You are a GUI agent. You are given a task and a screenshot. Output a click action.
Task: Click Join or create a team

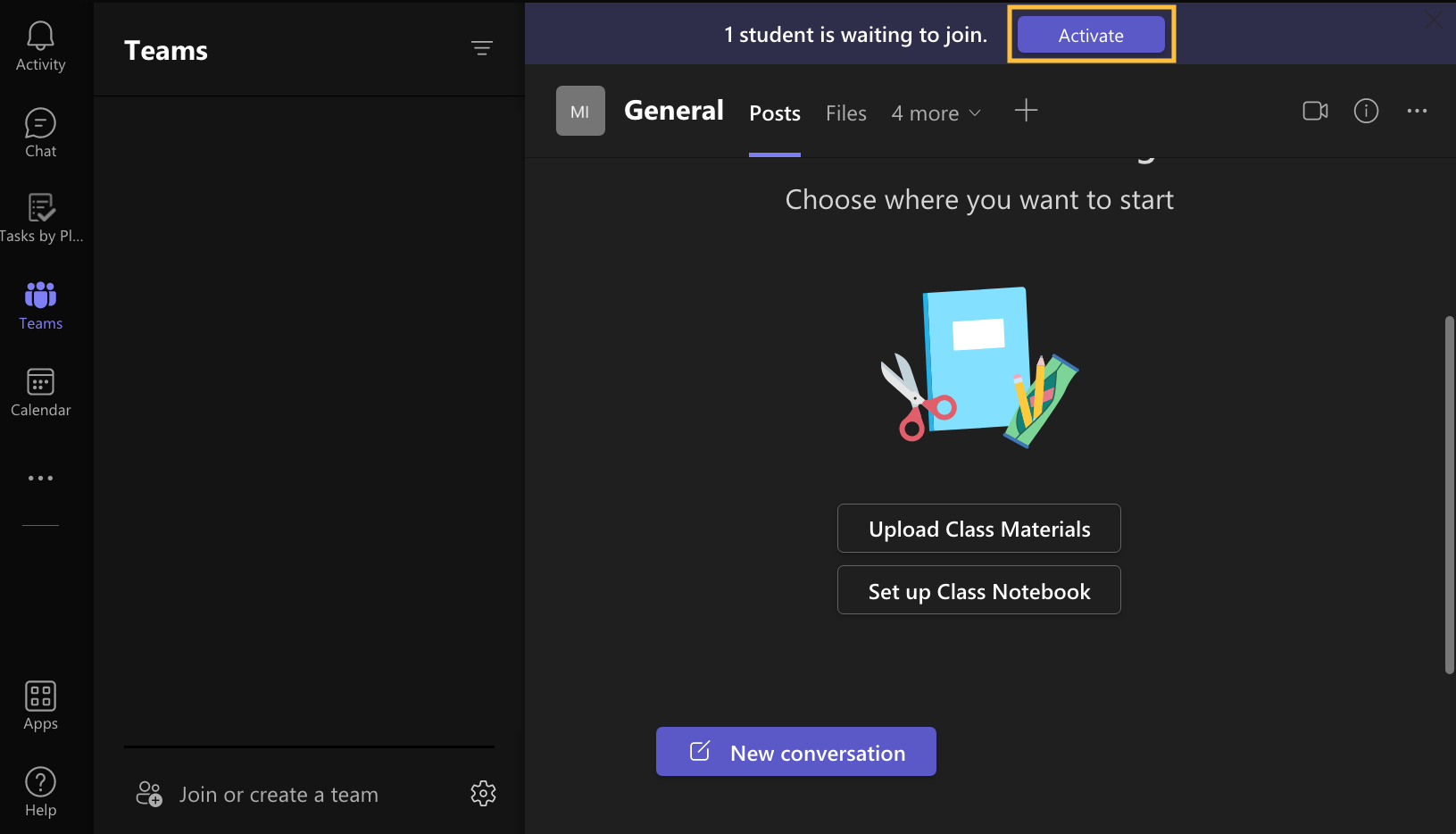coord(279,794)
